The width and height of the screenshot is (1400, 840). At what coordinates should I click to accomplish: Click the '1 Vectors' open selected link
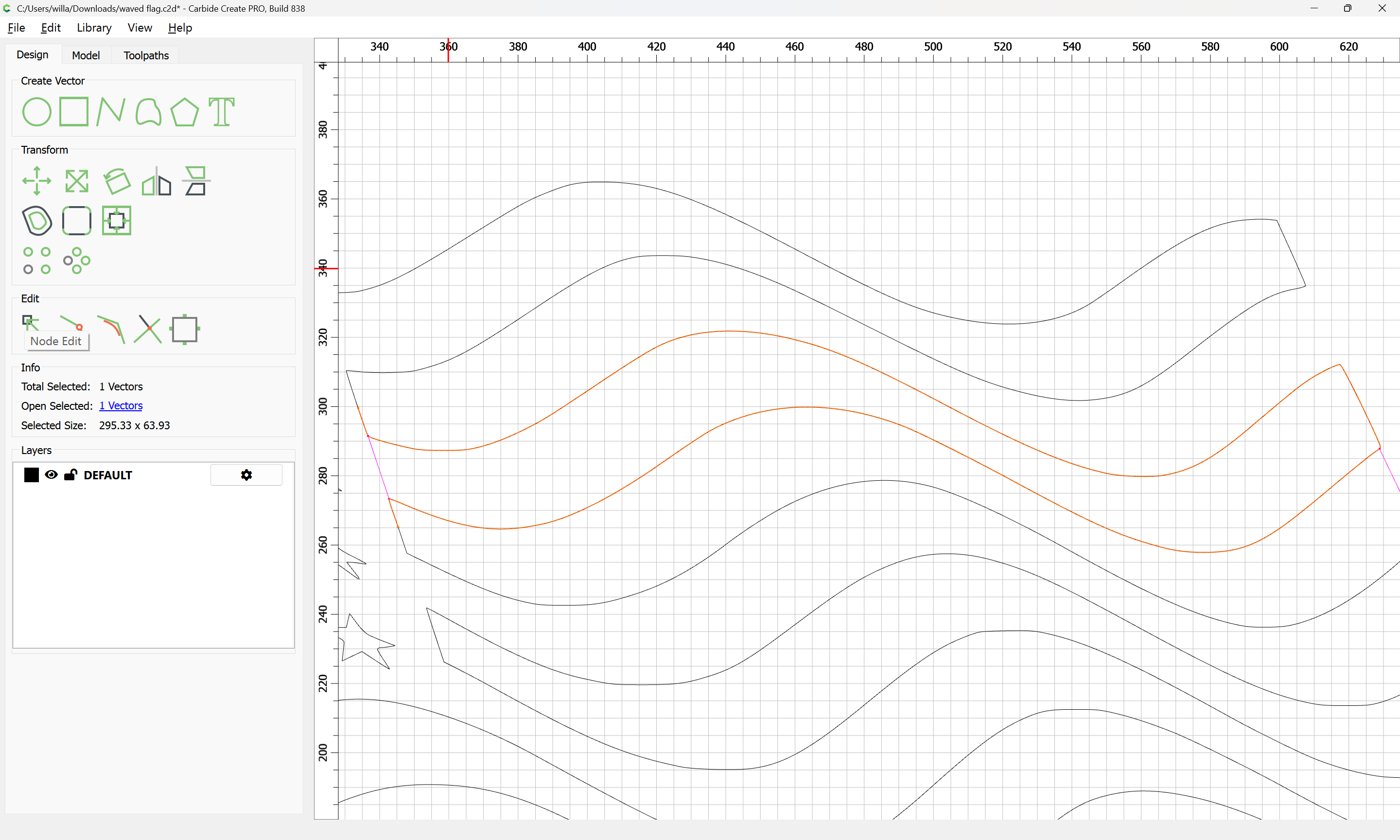pos(121,406)
